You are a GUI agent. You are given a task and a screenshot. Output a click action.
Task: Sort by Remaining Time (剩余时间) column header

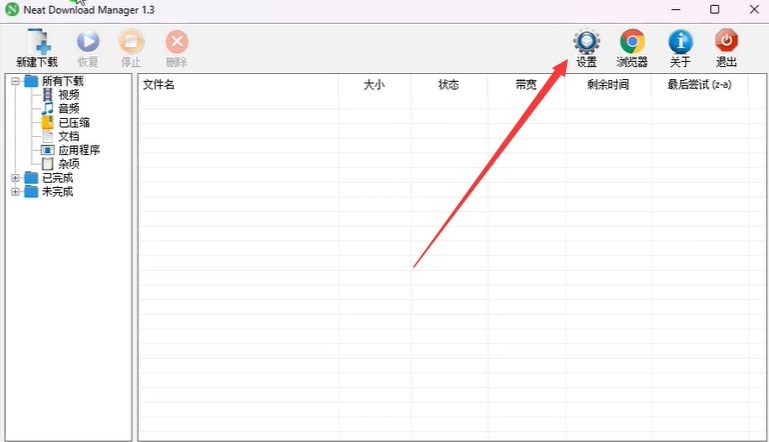(608, 84)
